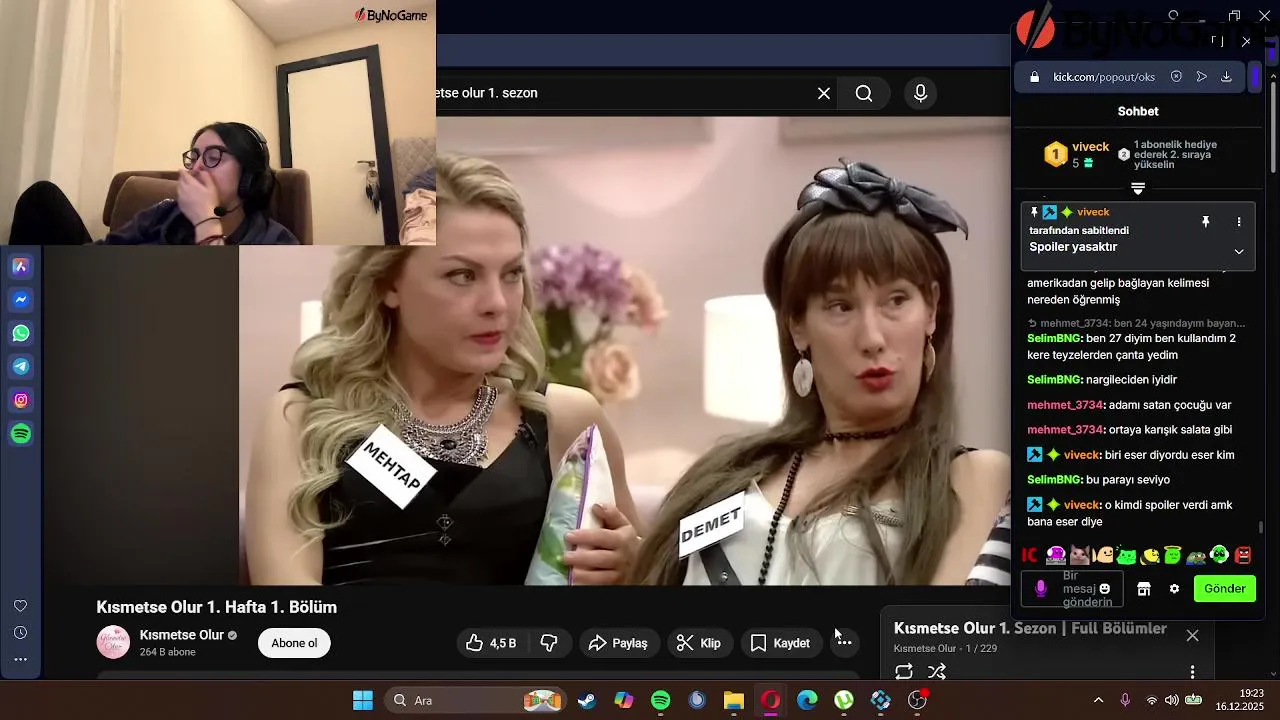1280x720 pixels.
Task: Click the YouTube search magnifier button
Action: (x=864, y=93)
